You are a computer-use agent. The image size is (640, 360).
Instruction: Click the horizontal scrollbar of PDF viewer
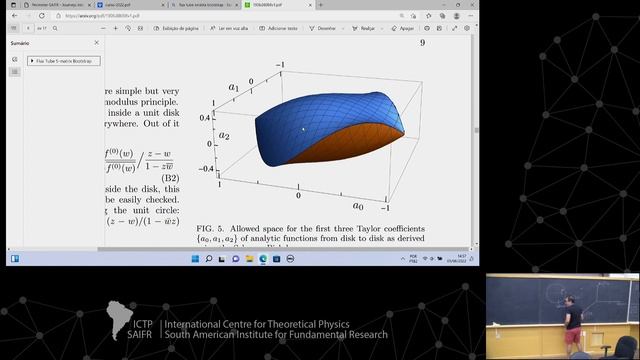point(282,249)
